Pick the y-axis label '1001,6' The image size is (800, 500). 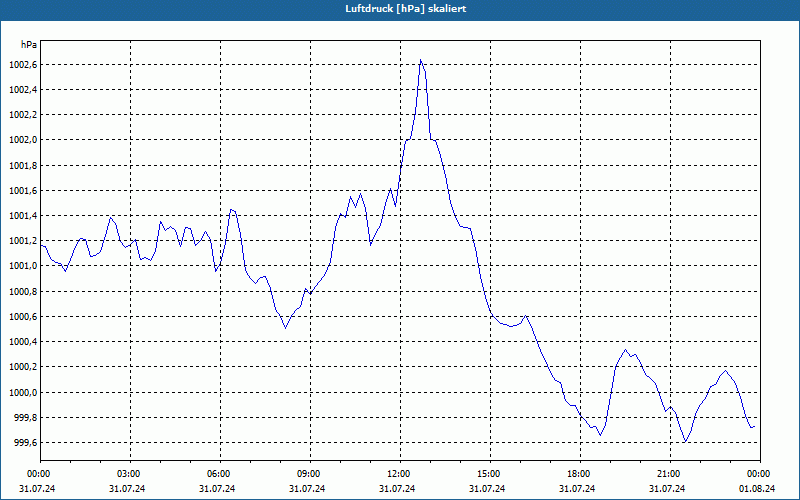(23, 191)
